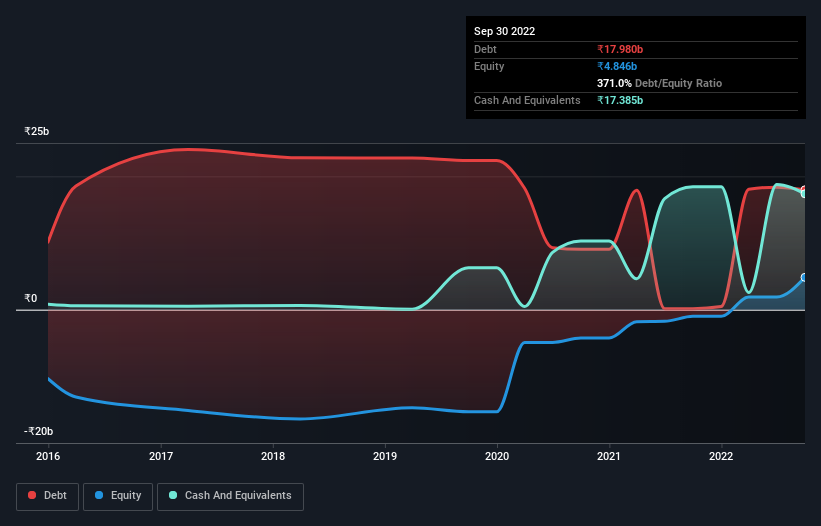Click the 2021 x-axis label

(609, 456)
